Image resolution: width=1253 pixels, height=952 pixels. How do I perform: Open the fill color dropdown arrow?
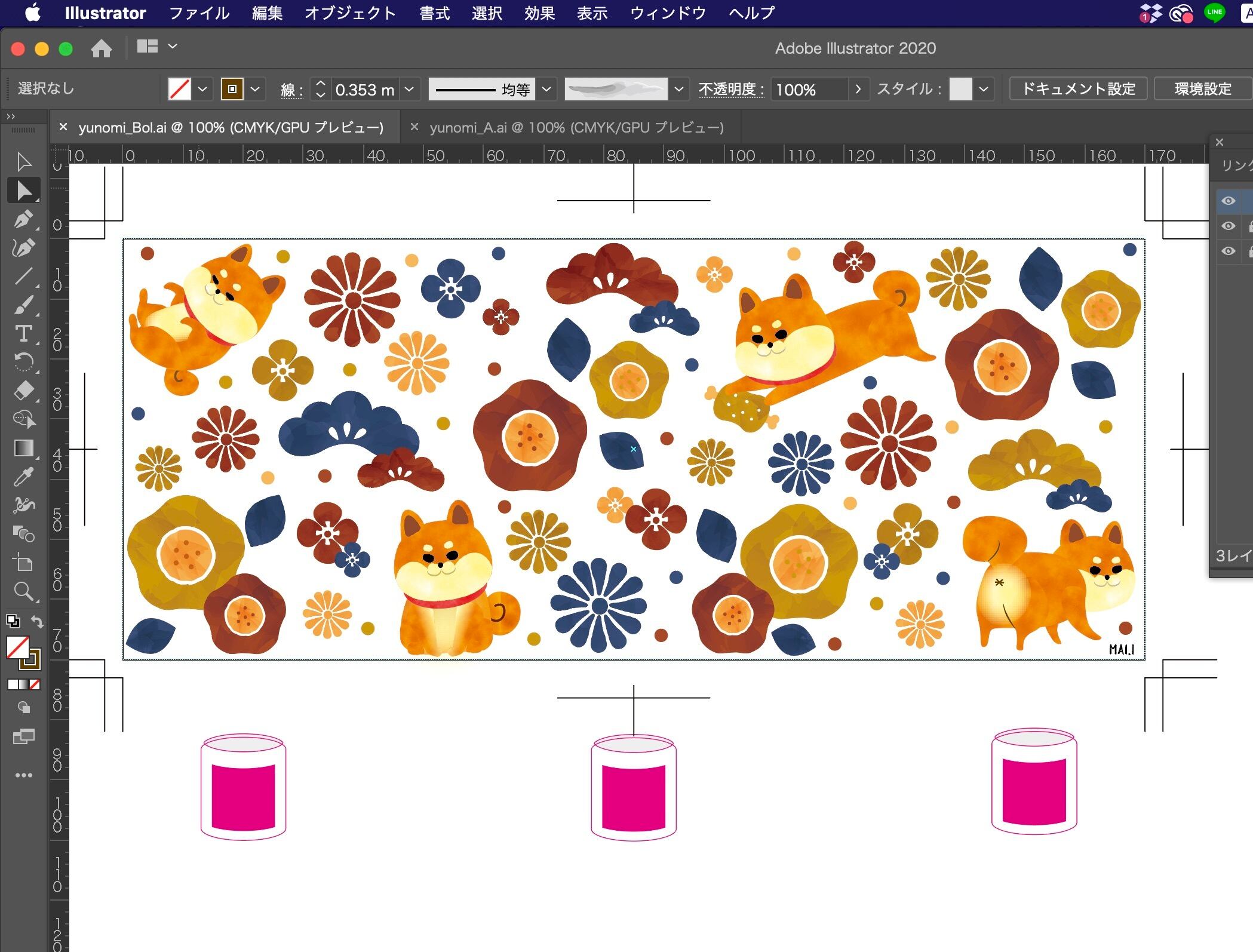pos(202,90)
